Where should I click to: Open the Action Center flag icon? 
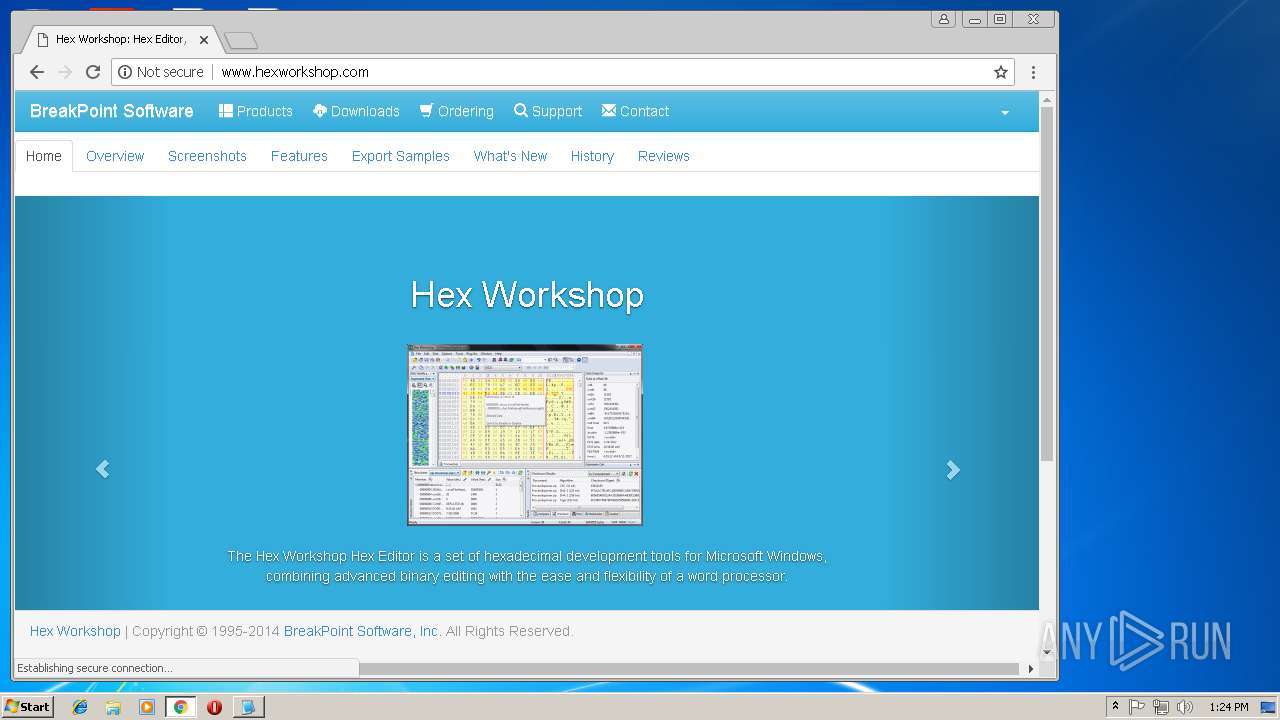(x=1137, y=707)
